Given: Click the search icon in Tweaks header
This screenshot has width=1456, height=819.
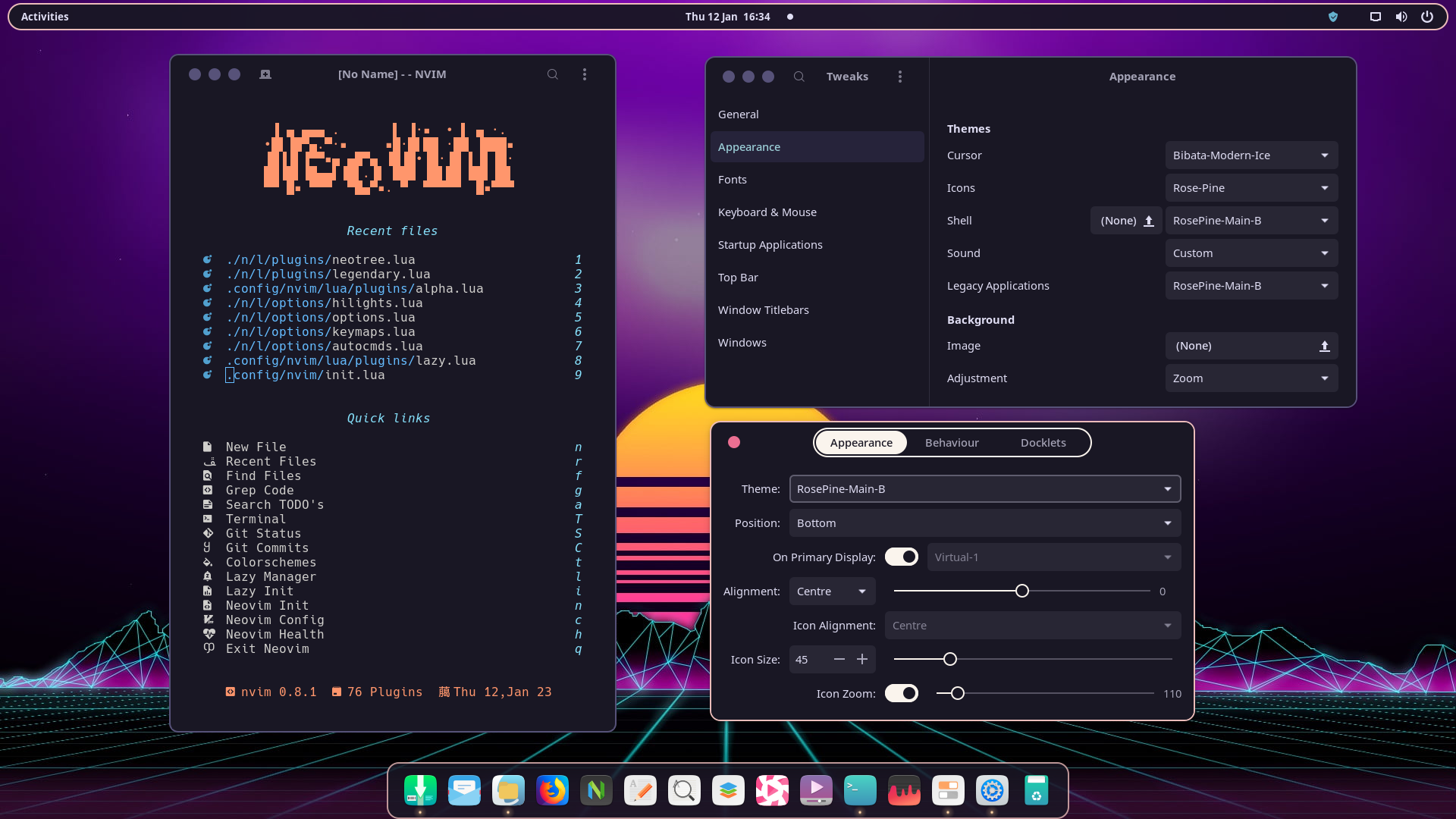Looking at the screenshot, I should 799,77.
